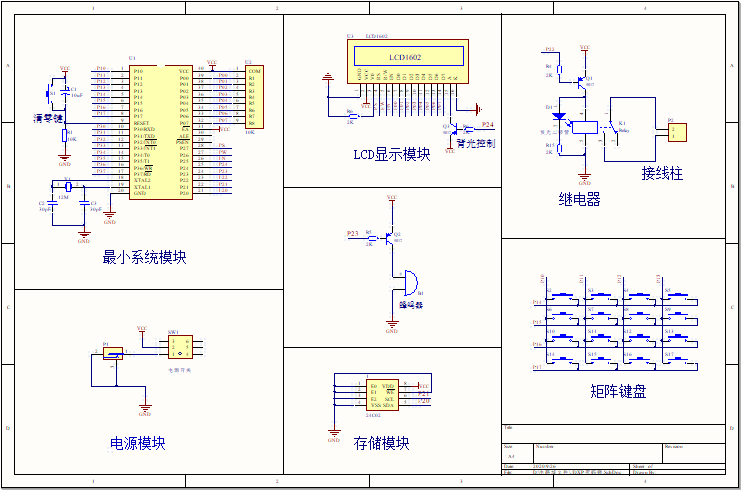Click resistor R1 10K below reset line
Image resolution: width=741 pixels, height=490 pixels.
65,136
